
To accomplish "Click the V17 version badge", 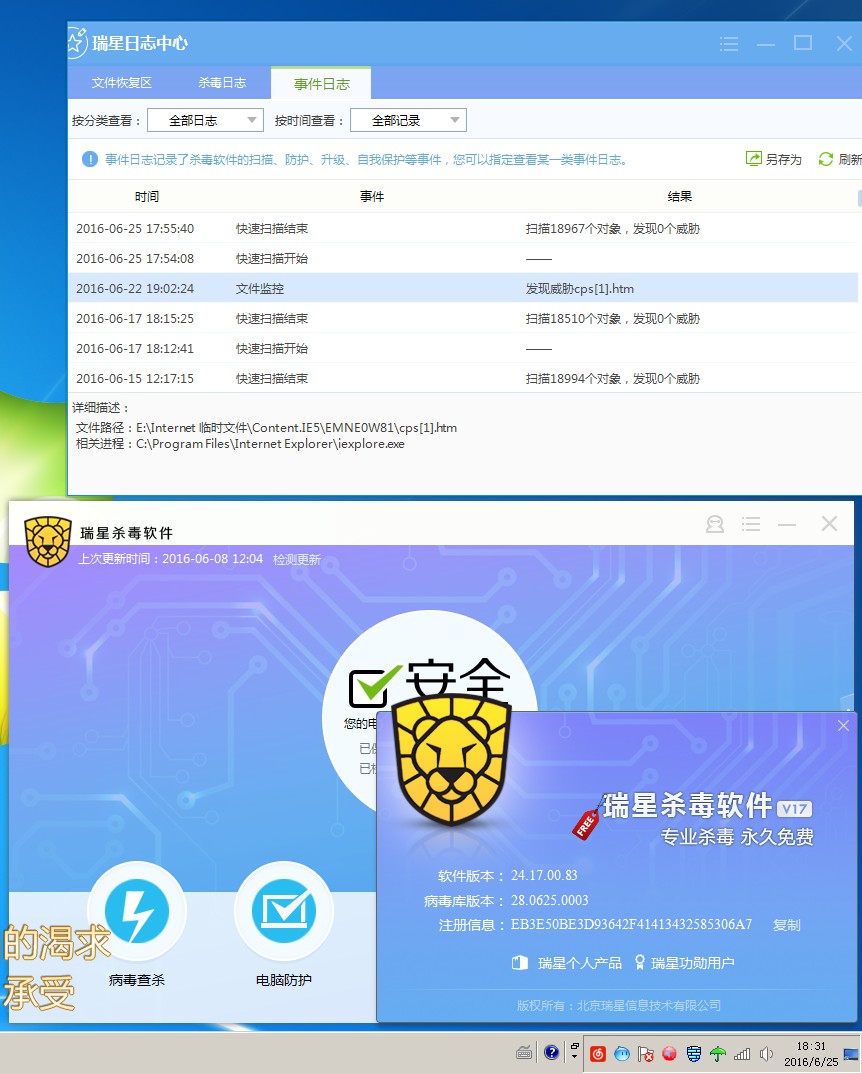I will [795, 809].
